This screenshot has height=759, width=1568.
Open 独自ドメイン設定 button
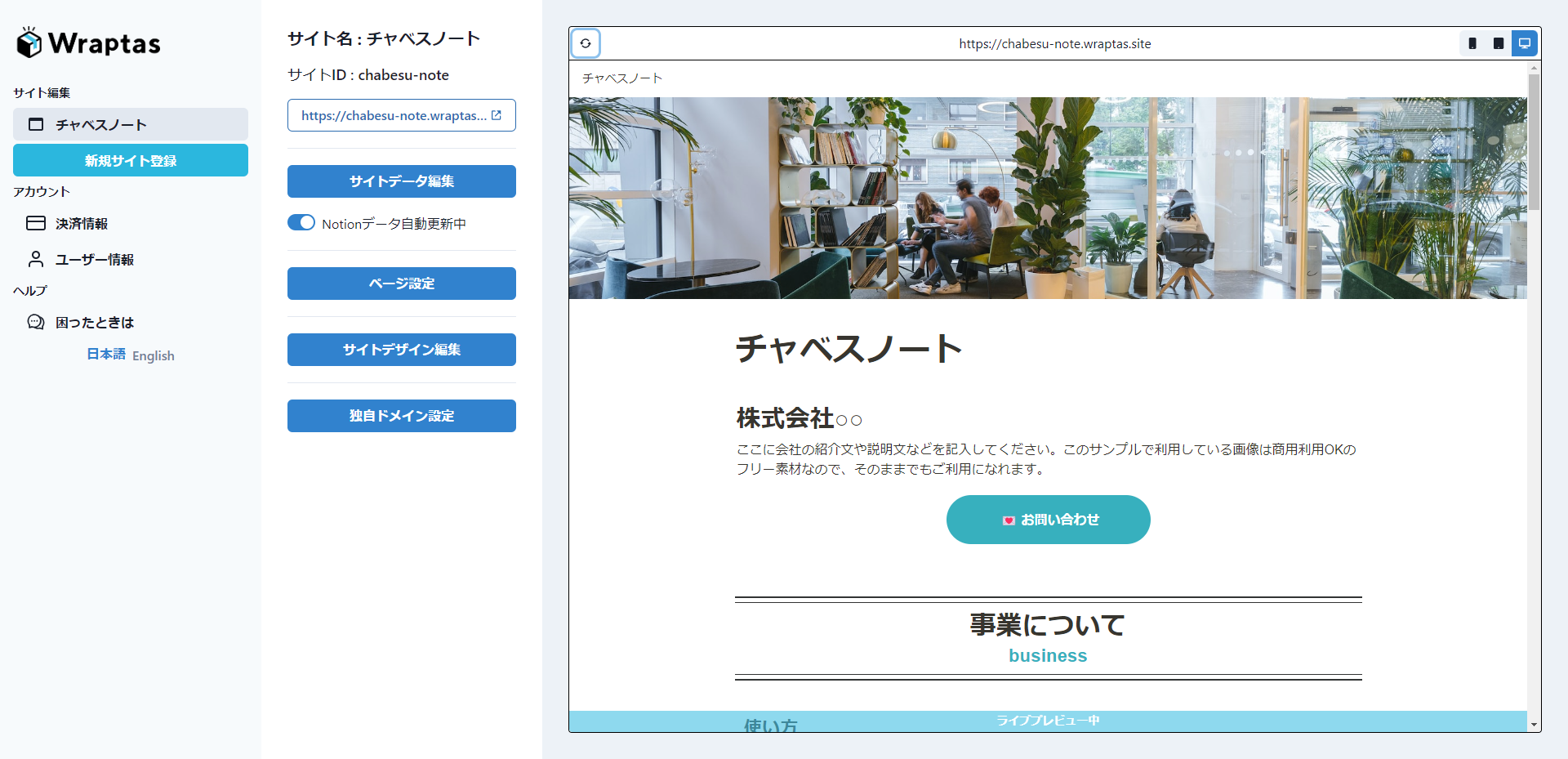point(402,416)
